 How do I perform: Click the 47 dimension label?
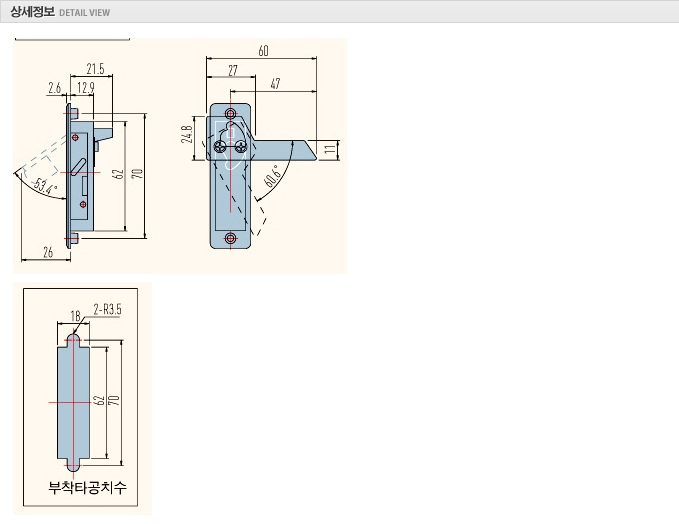[x=275, y=84]
